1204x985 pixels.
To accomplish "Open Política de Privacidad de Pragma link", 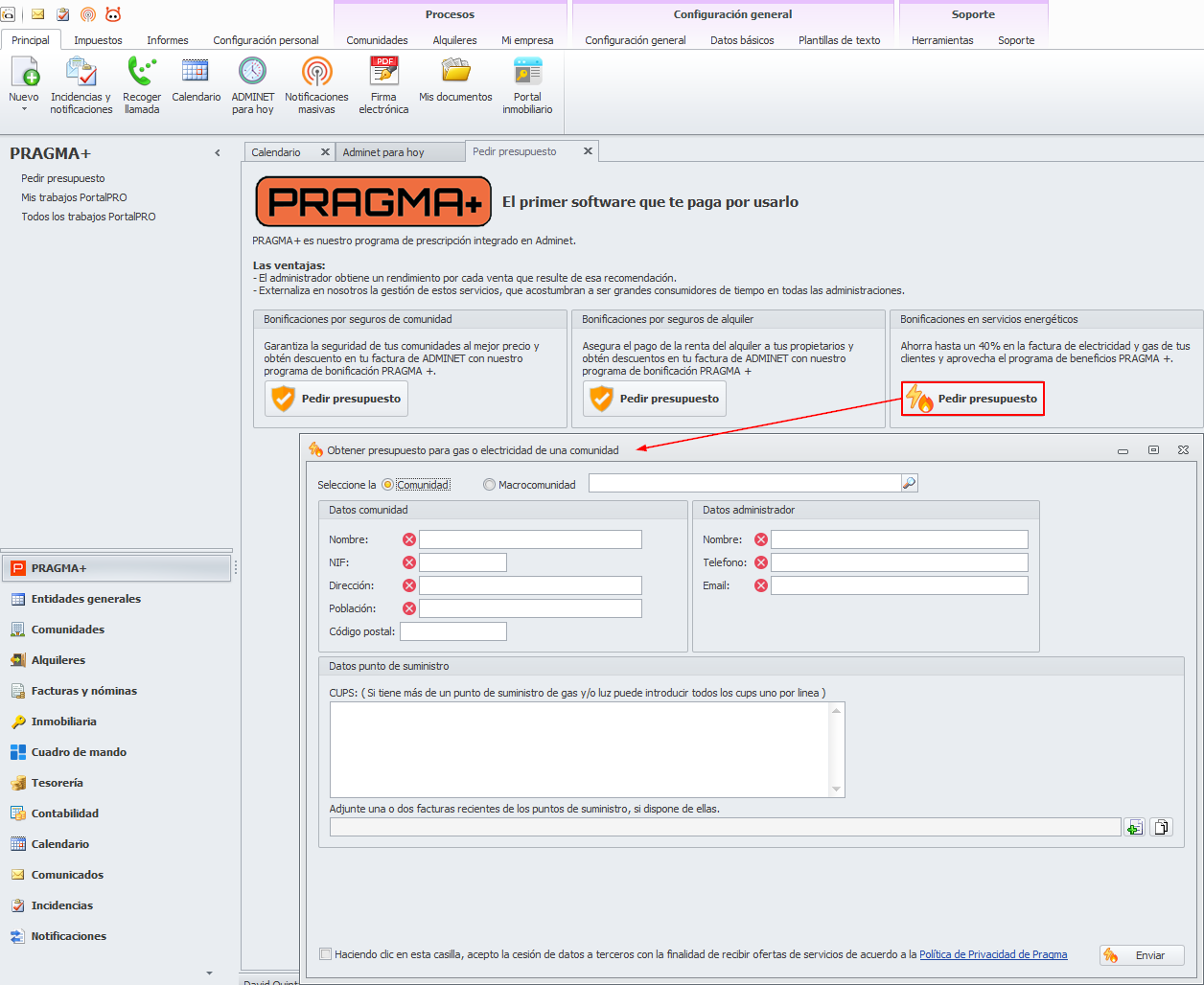I will click(993, 954).
